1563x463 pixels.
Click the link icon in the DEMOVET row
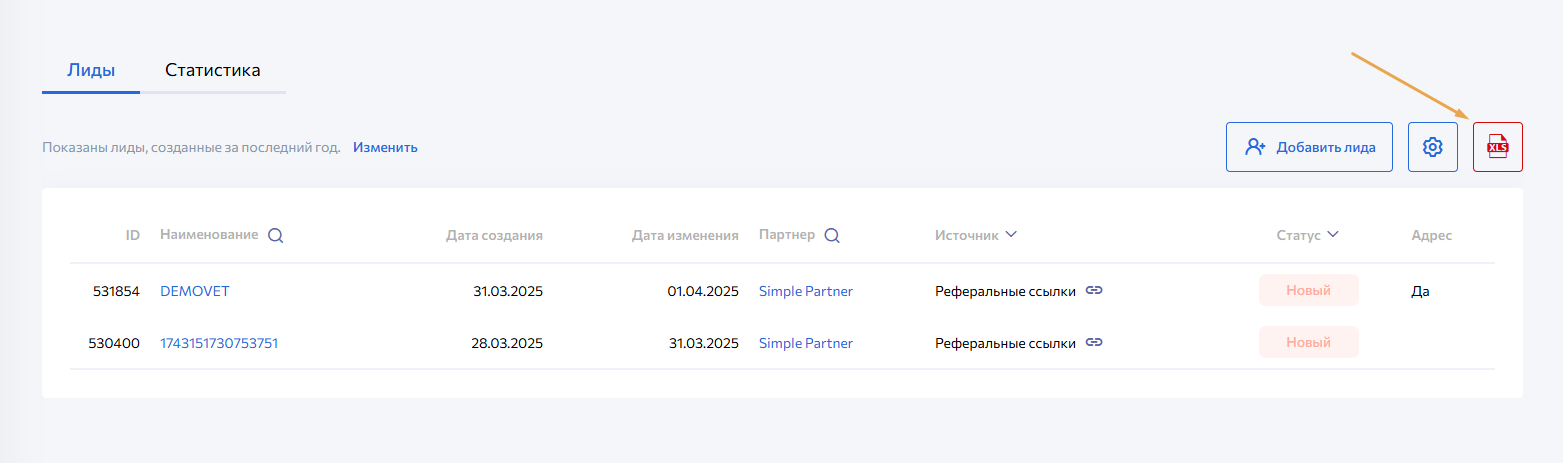pos(1094,291)
